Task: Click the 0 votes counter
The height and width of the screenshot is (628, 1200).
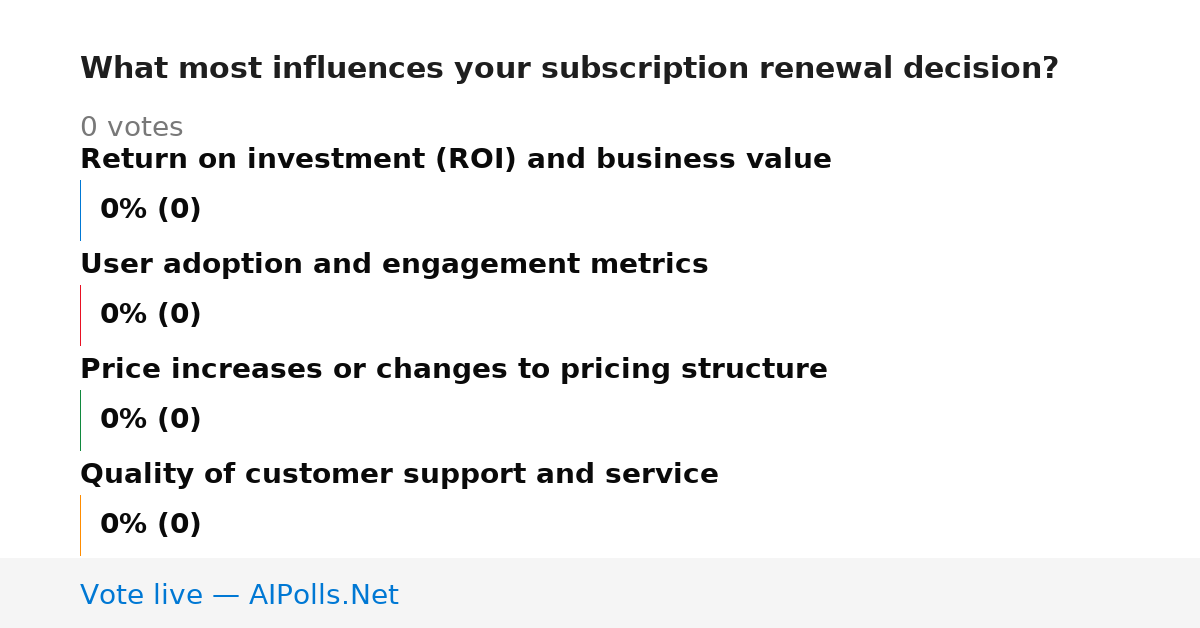Action: [x=131, y=128]
